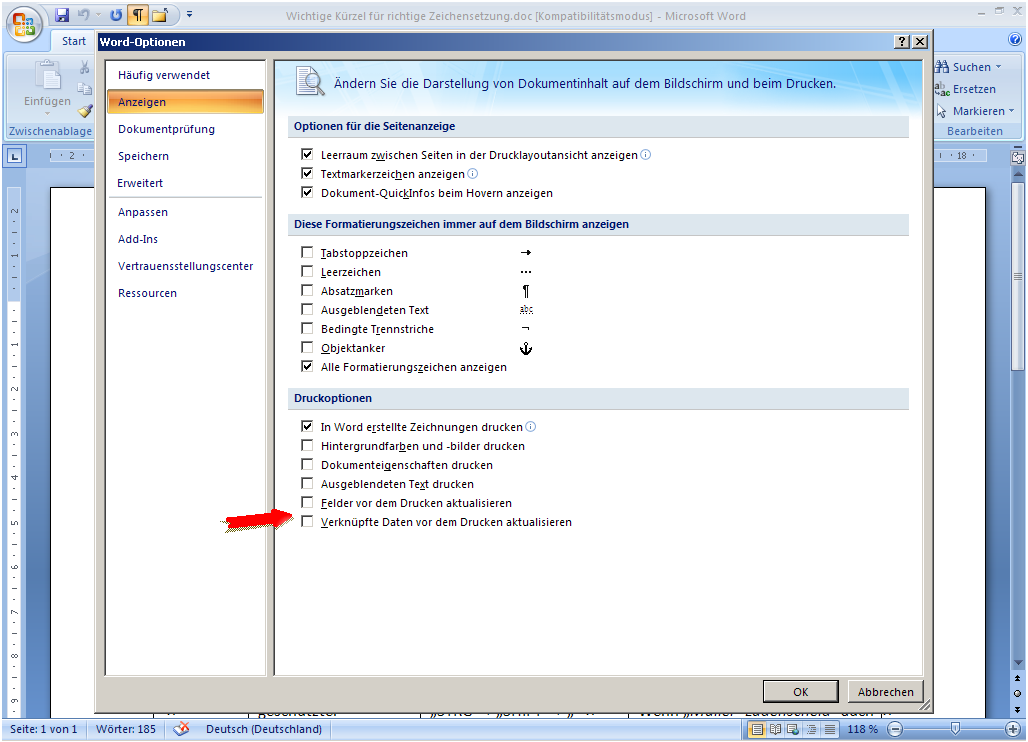Screen dimensions: 1028x742
Task: Select the Anzeigen category
Action: 186,102
